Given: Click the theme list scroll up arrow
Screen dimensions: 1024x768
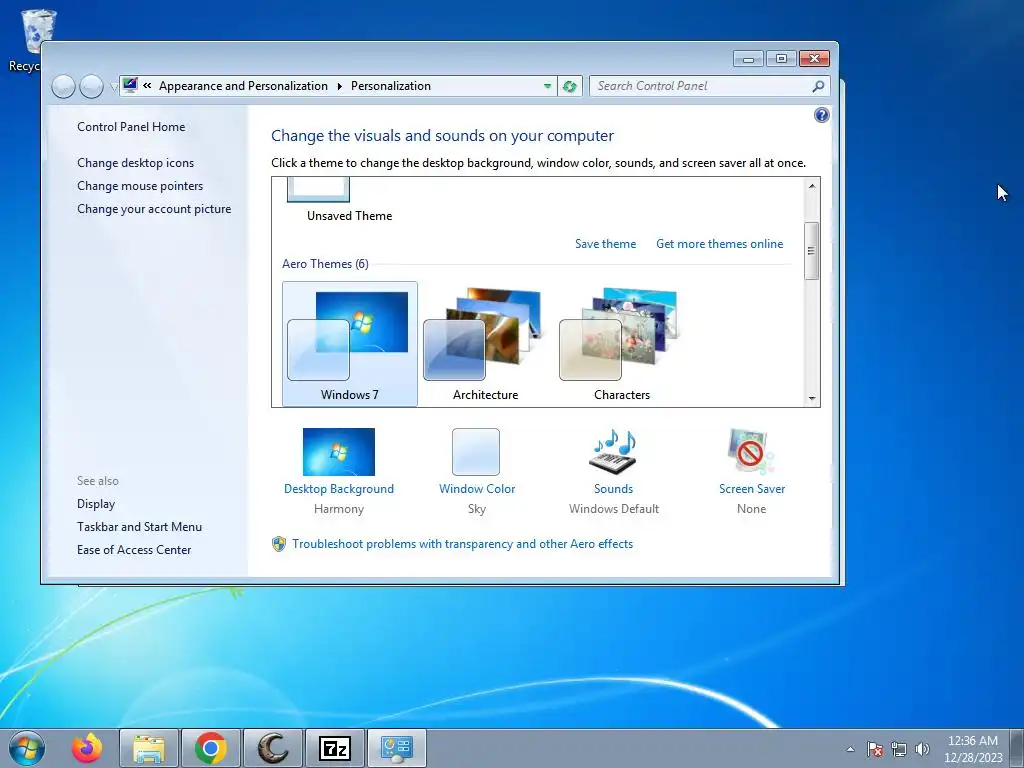Looking at the screenshot, I should click(x=812, y=185).
